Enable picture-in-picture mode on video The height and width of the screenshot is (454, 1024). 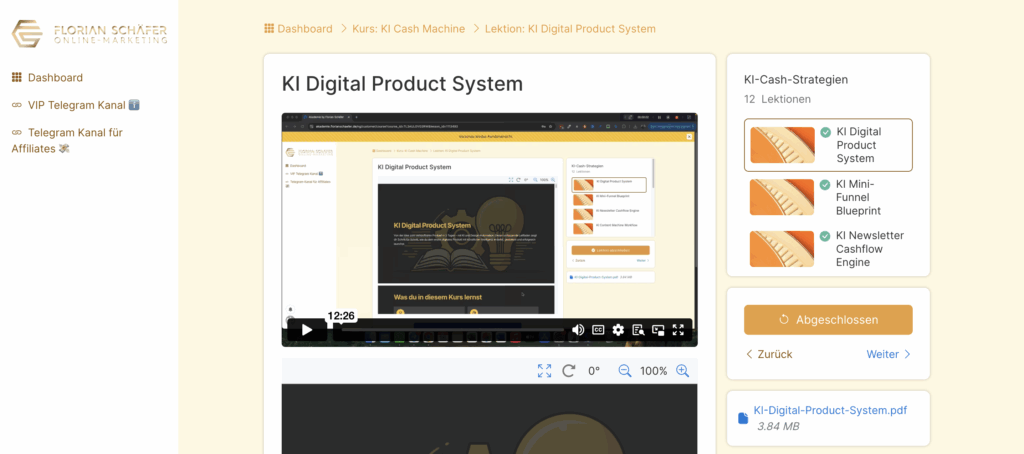coord(658,330)
